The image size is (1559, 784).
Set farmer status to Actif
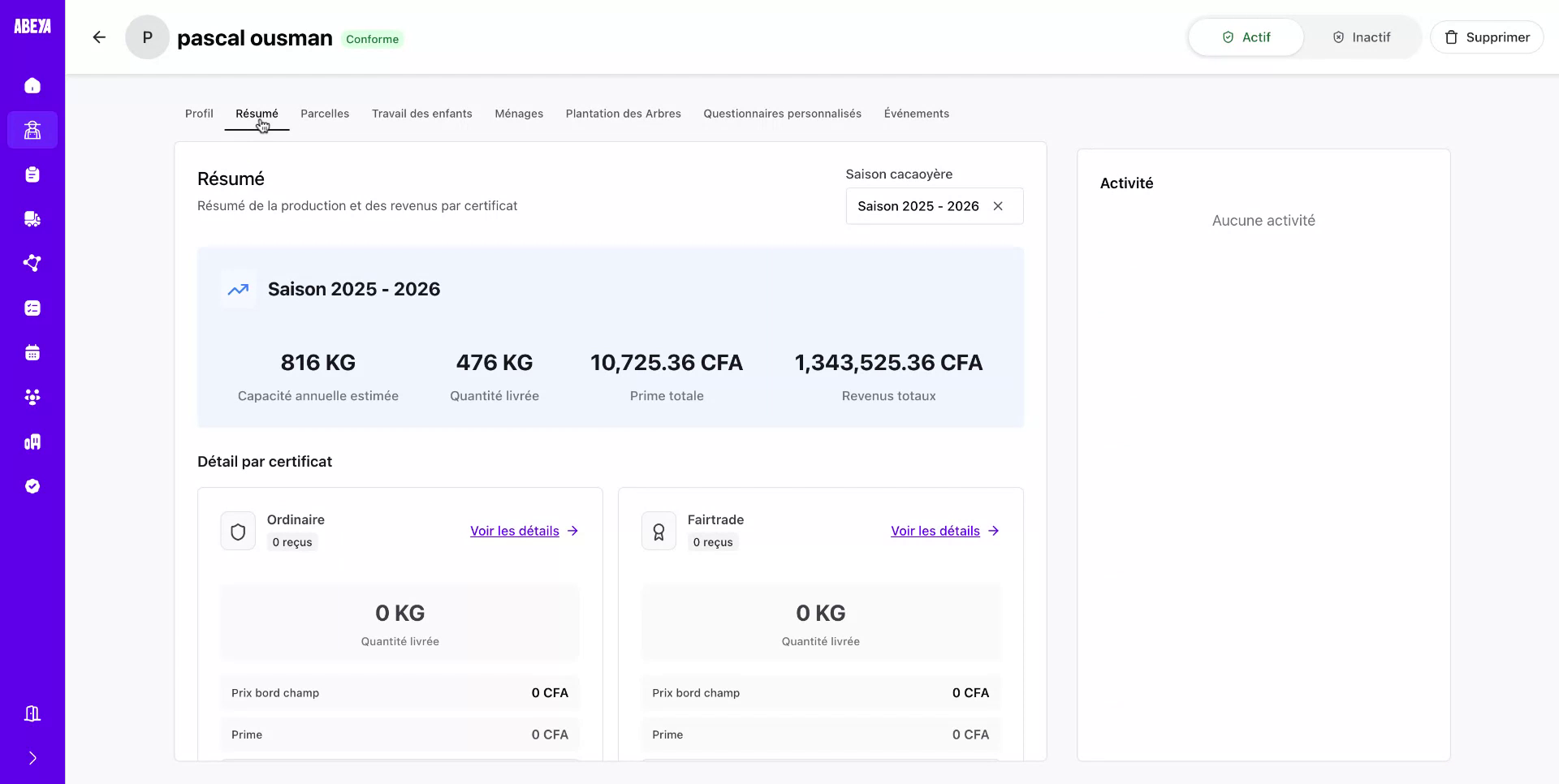tap(1246, 37)
